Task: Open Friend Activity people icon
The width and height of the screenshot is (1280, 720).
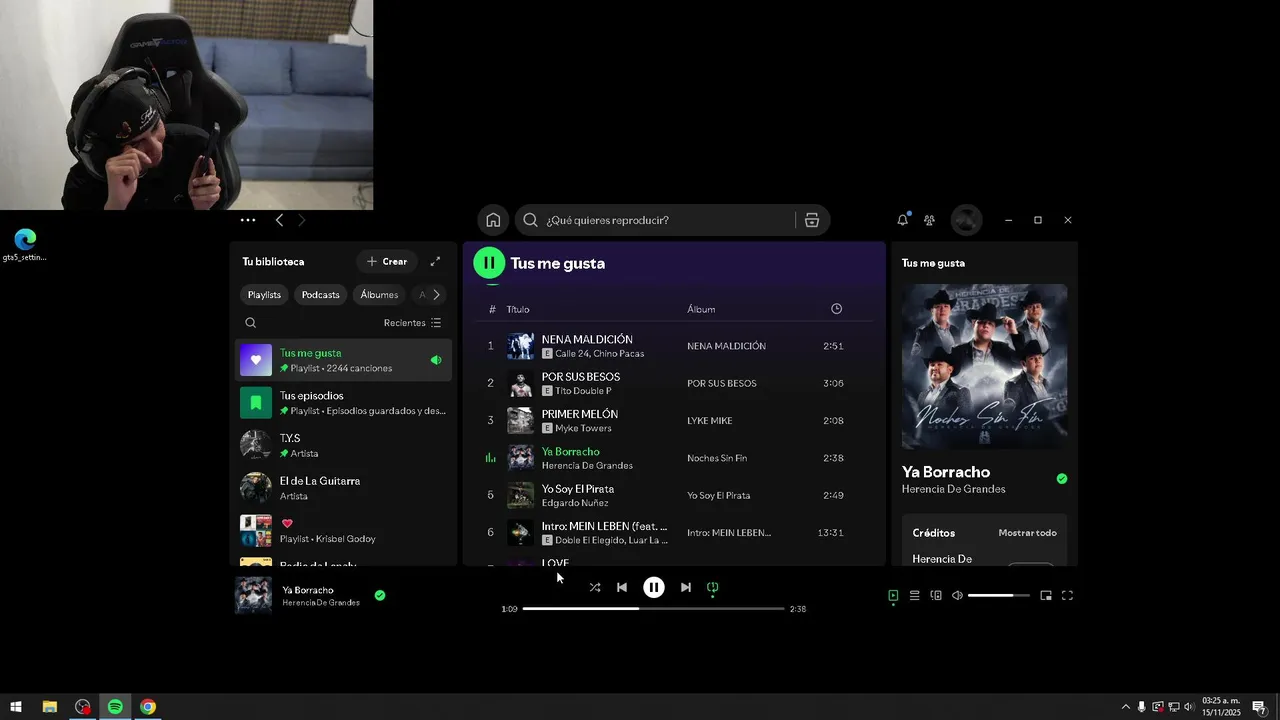Action: pos(929,220)
